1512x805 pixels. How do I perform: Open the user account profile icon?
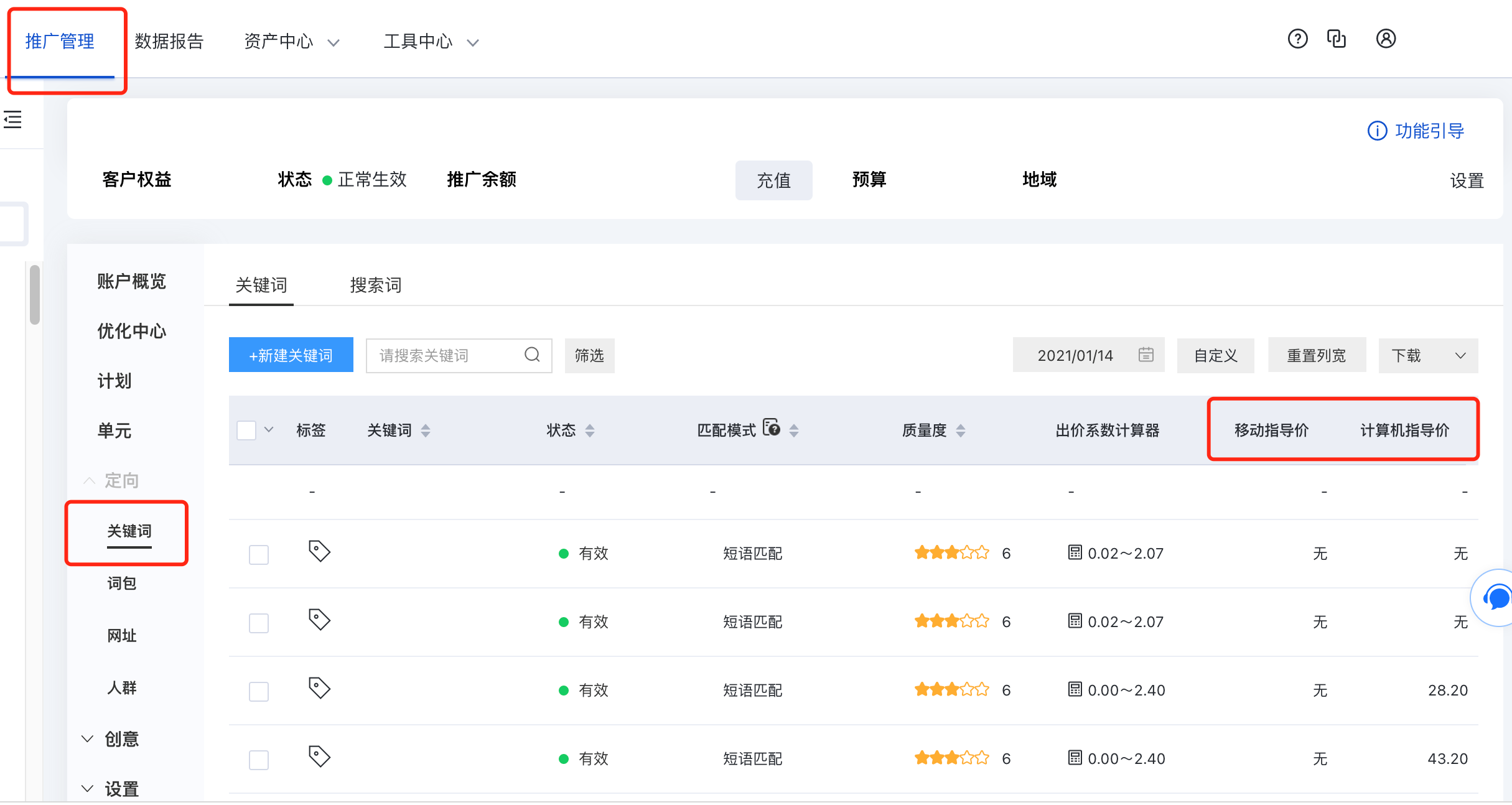coord(1386,39)
